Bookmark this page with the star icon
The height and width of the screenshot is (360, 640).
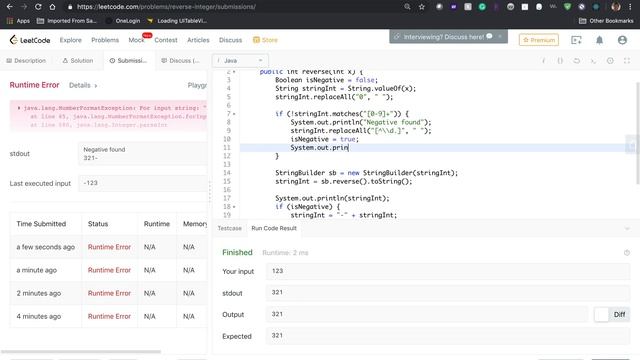tap(422, 7)
